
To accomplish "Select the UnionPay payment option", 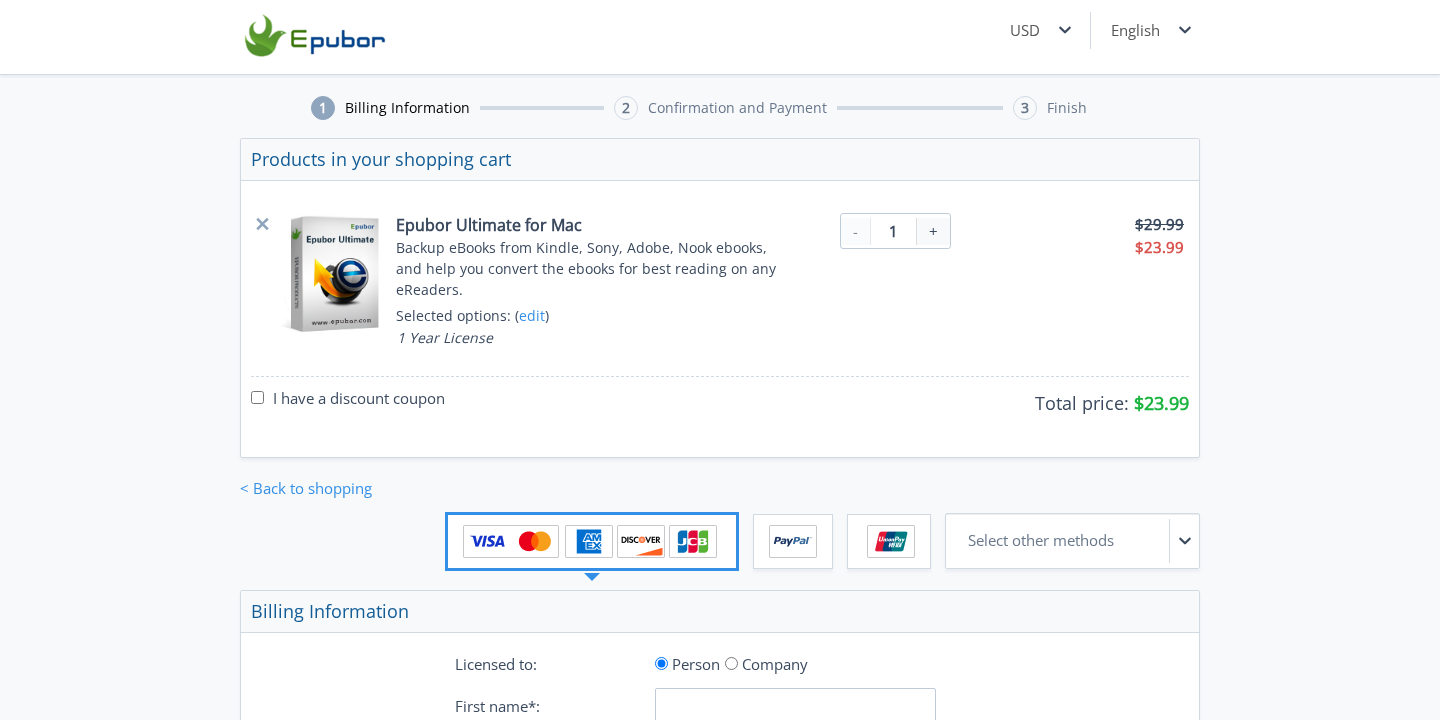I will tap(889, 541).
